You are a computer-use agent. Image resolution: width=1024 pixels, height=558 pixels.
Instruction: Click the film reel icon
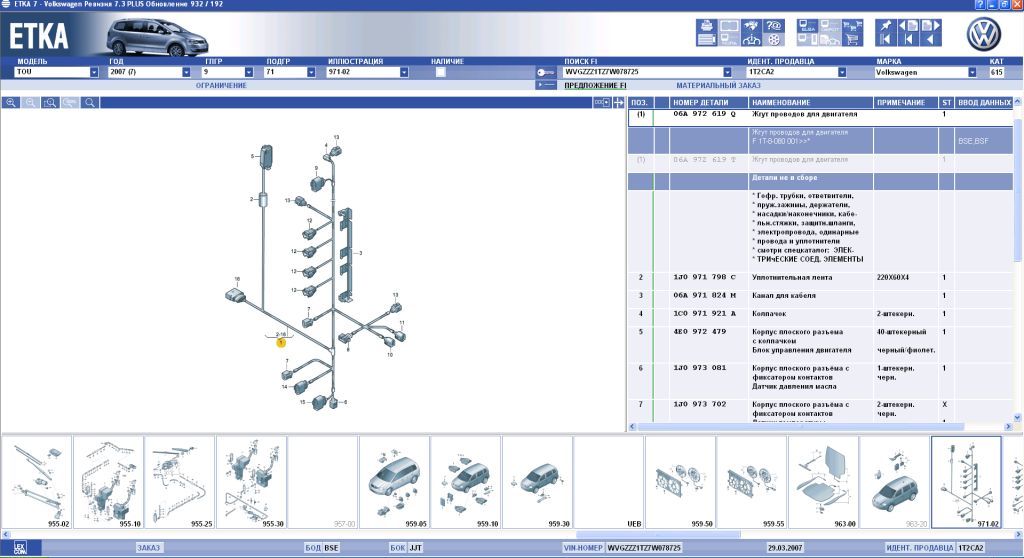(774, 39)
